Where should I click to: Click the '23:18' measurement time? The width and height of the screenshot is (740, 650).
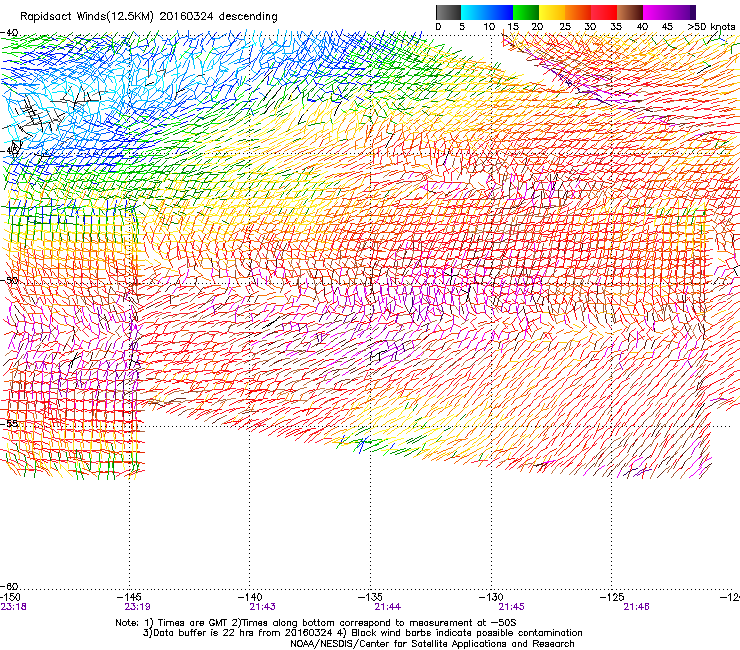(x=13, y=607)
